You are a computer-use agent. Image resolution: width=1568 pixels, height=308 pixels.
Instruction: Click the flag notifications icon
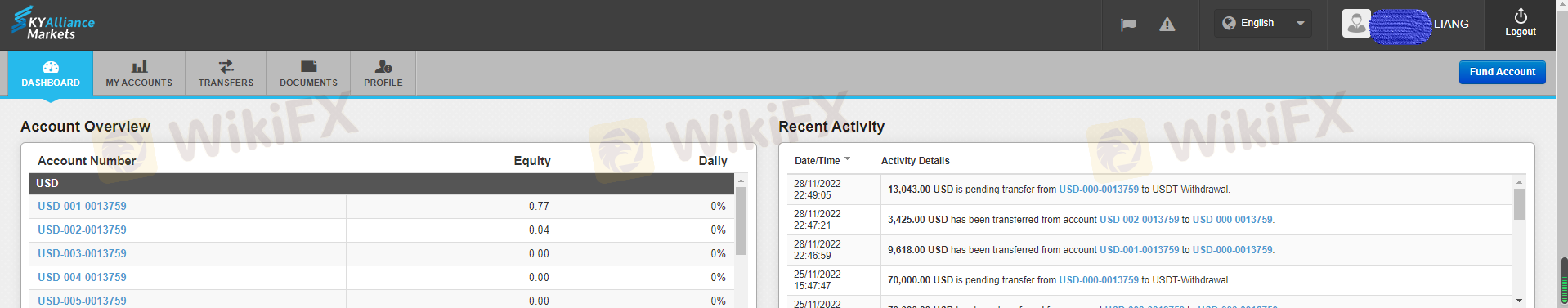pyautogui.click(x=1128, y=25)
